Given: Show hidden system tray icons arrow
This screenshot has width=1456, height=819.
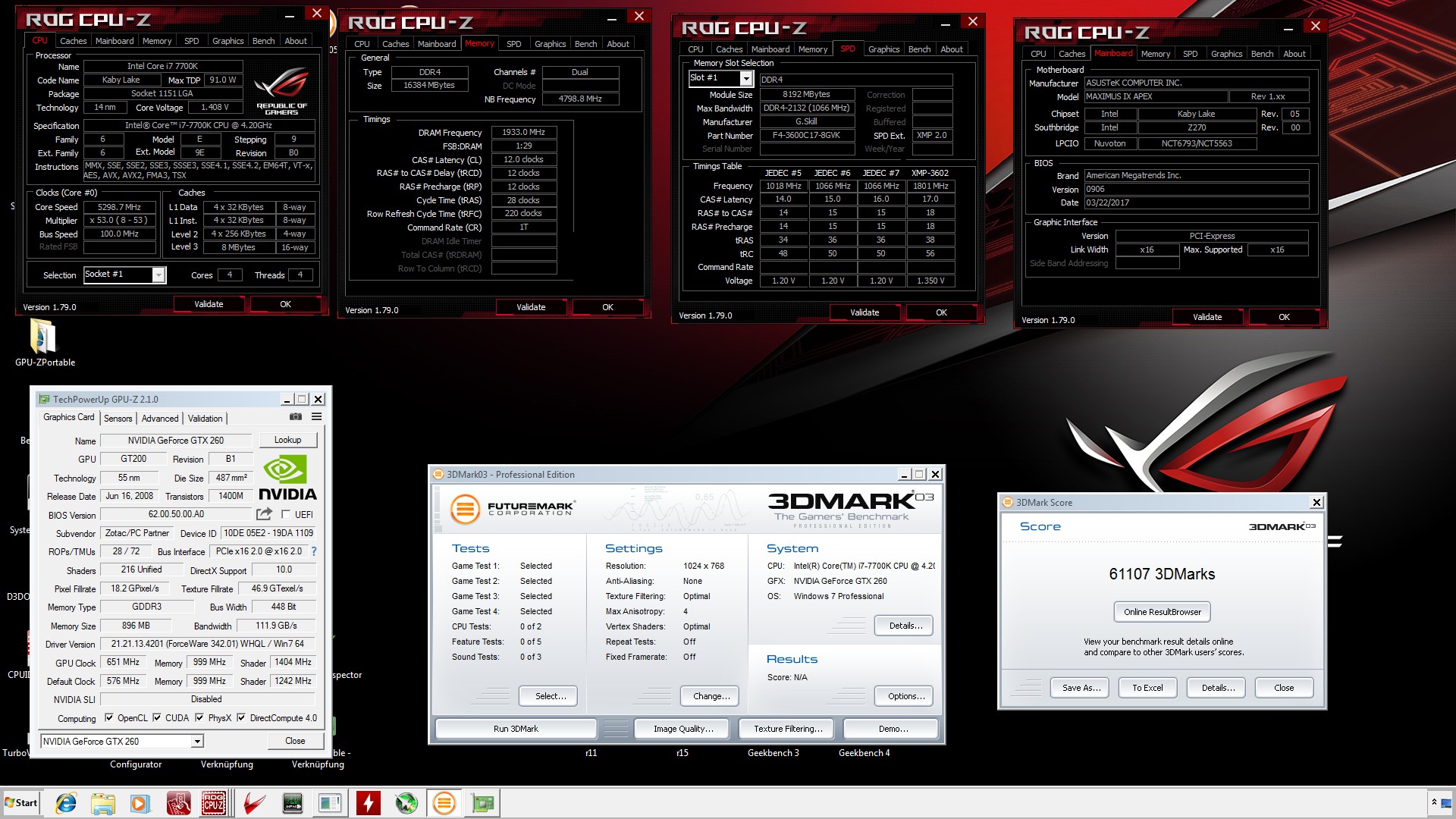Looking at the screenshot, I should pyautogui.click(x=1434, y=802).
